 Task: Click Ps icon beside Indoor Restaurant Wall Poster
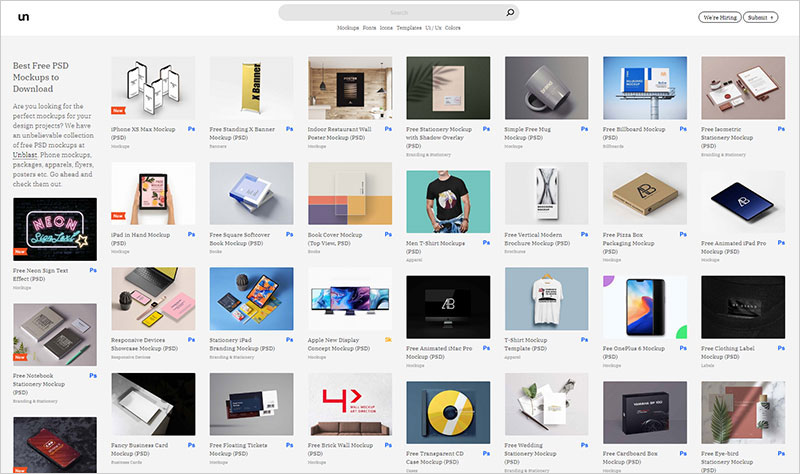click(x=388, y=129)
